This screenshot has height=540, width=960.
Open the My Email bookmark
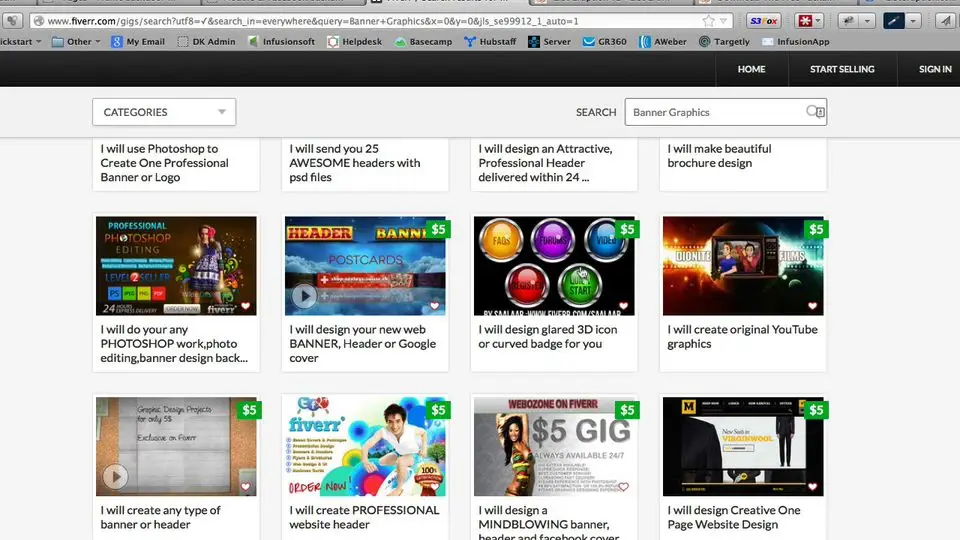[138, 42]
